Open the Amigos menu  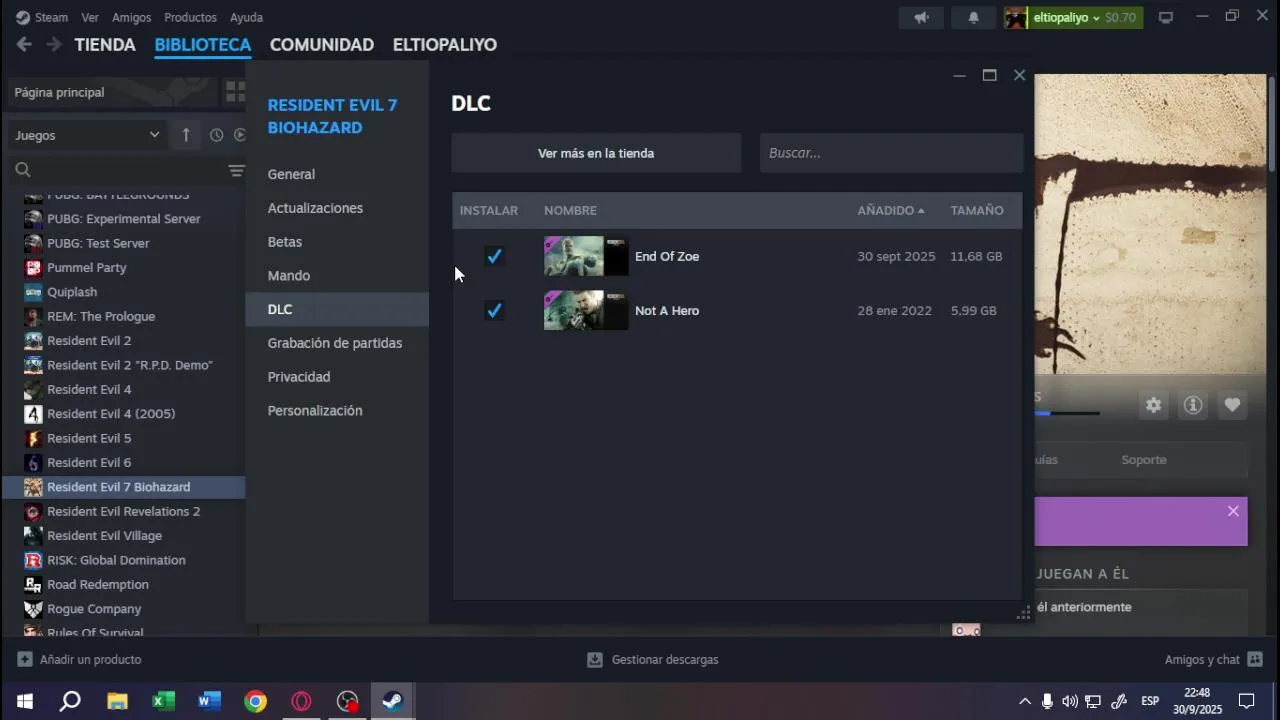(131, 17)
